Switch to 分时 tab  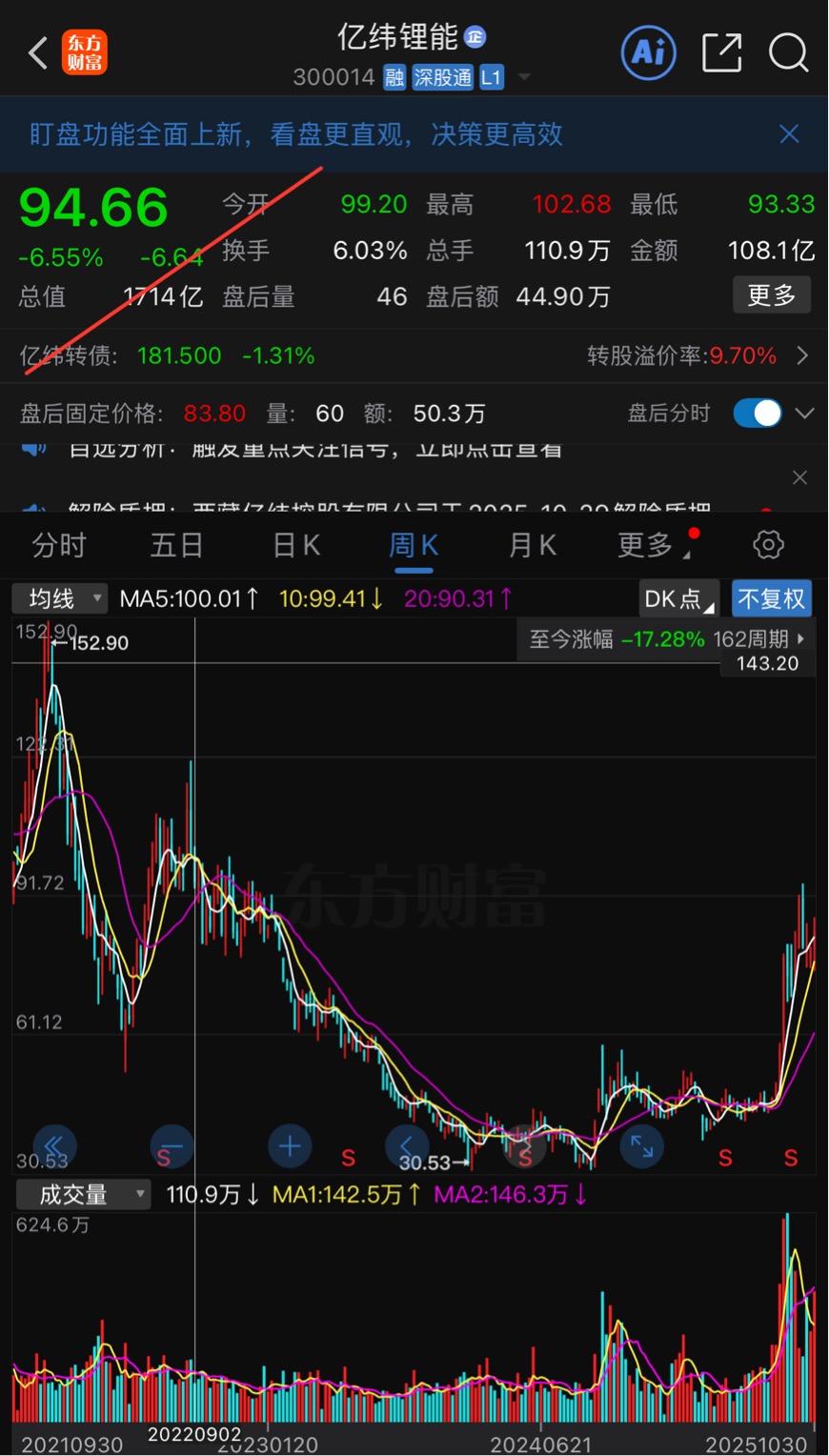coord(59,545)
